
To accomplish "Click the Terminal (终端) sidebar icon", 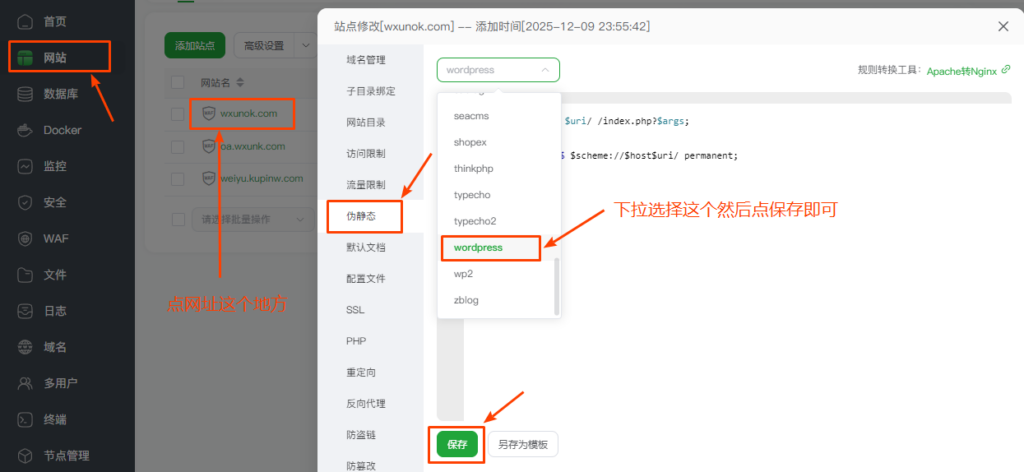I will pos(25,419).
